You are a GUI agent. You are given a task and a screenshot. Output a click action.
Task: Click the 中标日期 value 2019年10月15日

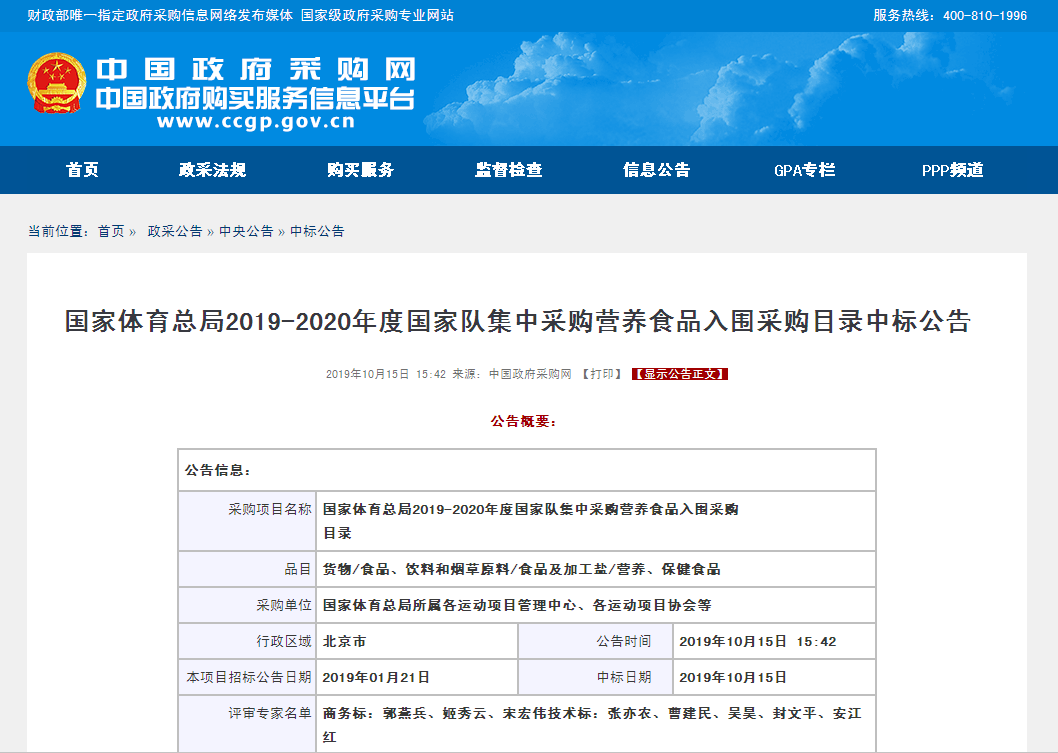tap(733, 677)
